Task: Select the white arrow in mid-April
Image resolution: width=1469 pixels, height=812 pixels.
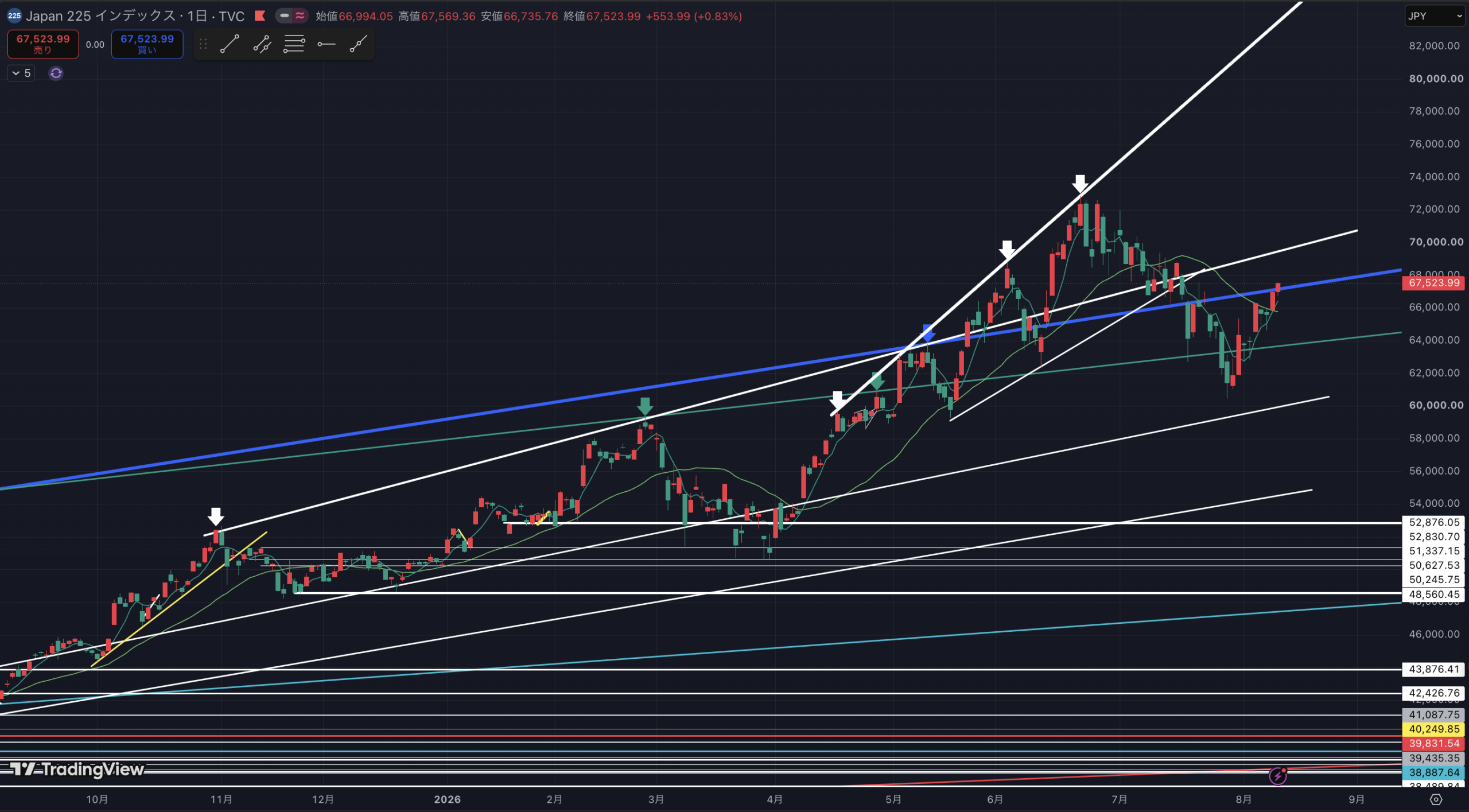Action: (x=837, y=400)
